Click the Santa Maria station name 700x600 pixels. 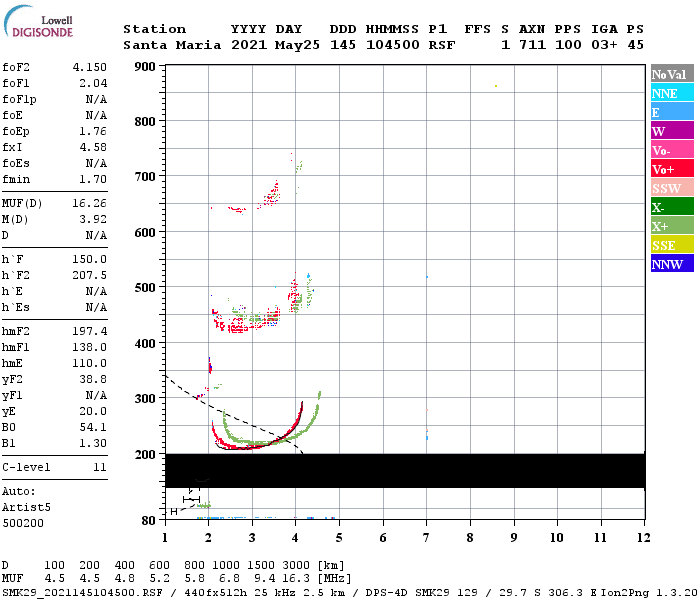coord(172,45)
